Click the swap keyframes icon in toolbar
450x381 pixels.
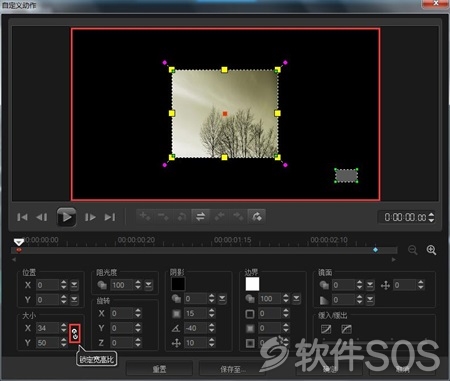[x=200, y=217]
